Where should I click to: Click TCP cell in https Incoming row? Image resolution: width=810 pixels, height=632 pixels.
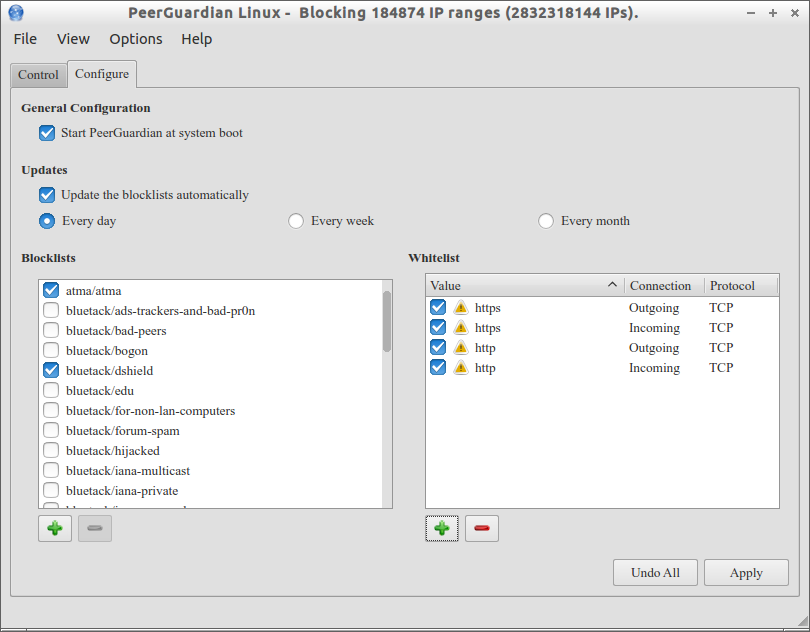pos(721,328)
